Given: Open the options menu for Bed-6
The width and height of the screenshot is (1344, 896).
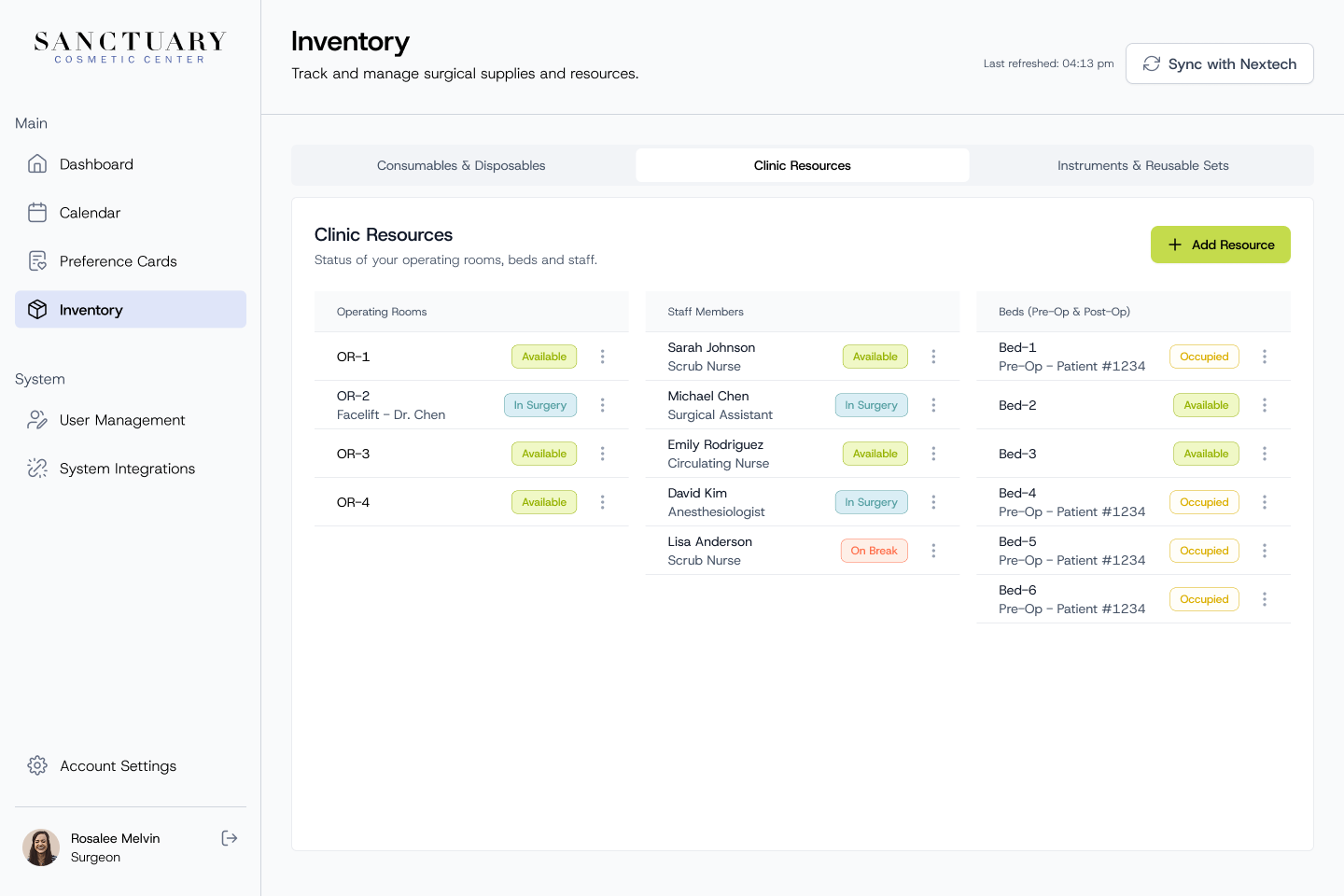Looking at the screenshot, I should click(x=1265, y=599).
